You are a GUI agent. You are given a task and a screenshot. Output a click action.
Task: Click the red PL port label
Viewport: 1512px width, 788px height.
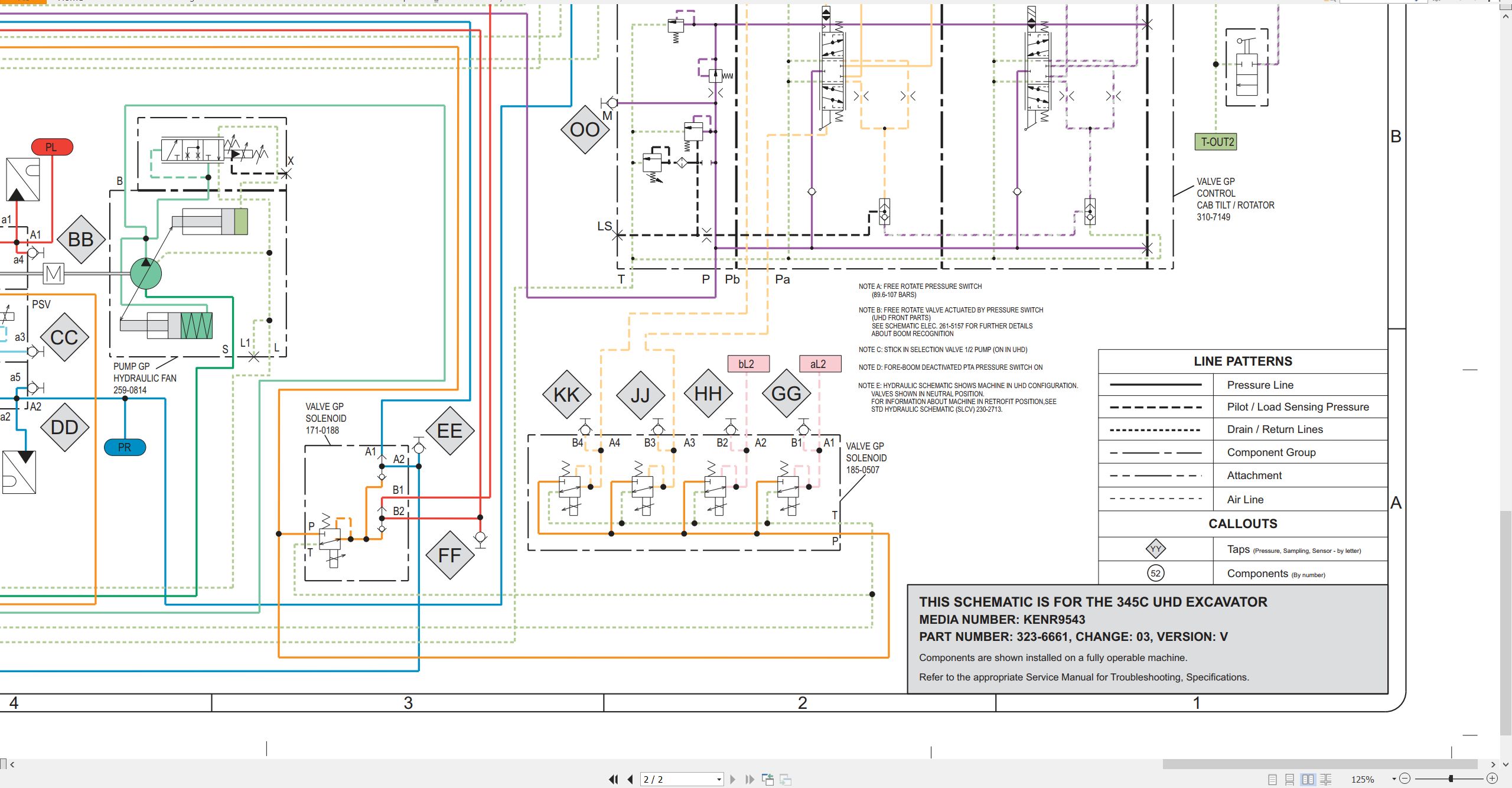pos(52,147)
